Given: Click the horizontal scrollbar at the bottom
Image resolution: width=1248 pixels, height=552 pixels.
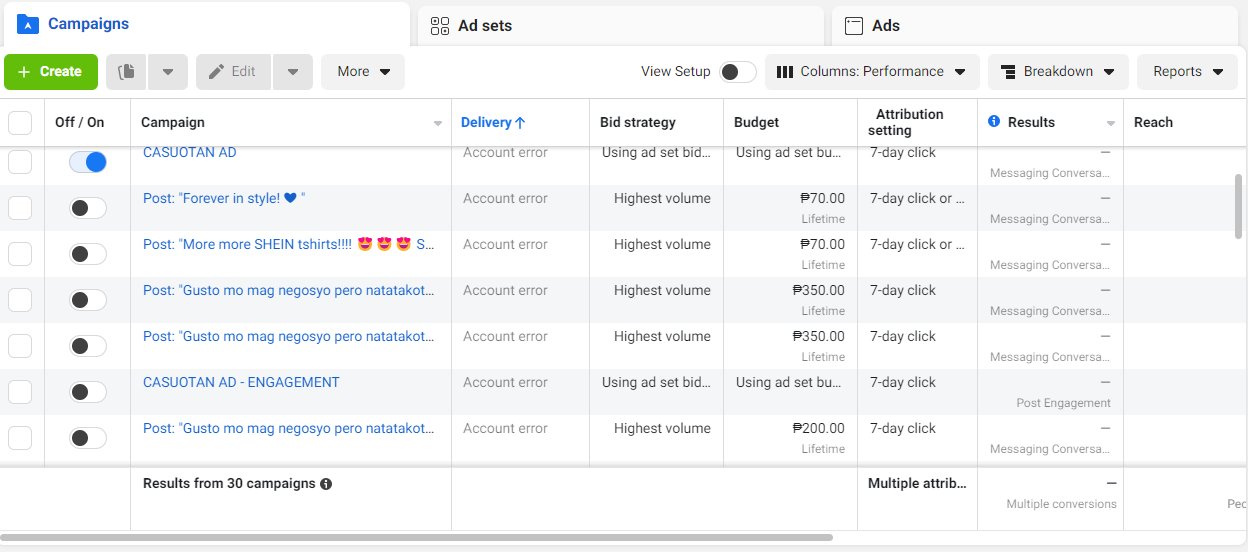Looking at the screenshot, I should (418, 538).
